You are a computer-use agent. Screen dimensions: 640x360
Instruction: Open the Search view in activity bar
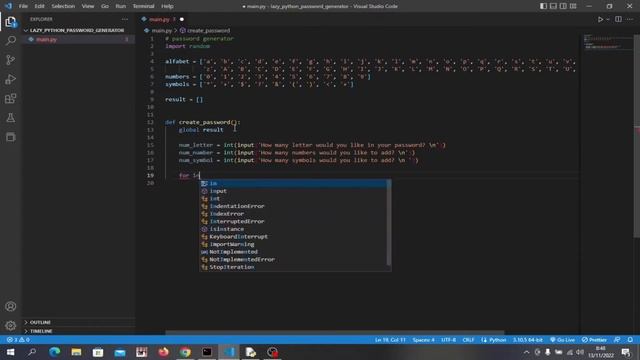11,40
